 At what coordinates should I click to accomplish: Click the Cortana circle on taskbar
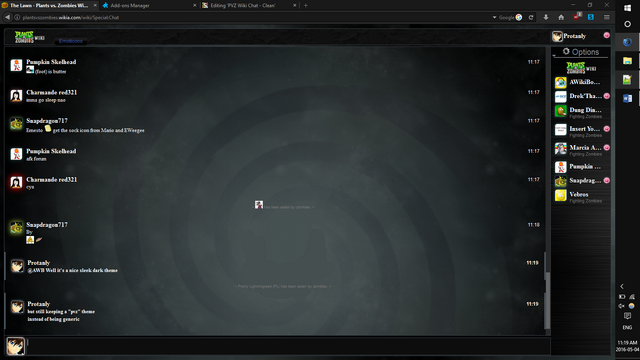tap(627, 24)
